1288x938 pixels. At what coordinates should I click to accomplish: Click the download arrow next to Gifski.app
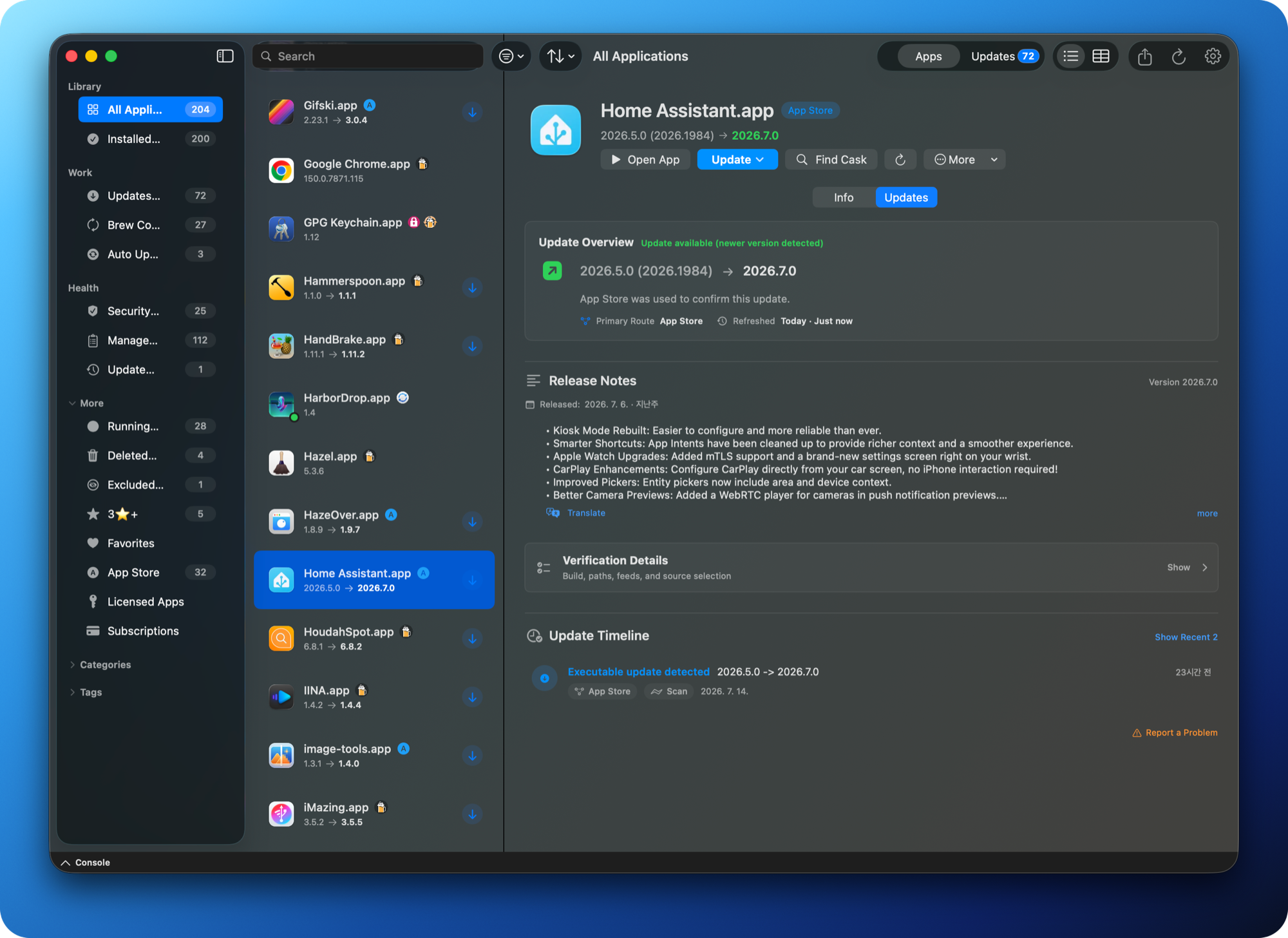[x=472, y=112]
